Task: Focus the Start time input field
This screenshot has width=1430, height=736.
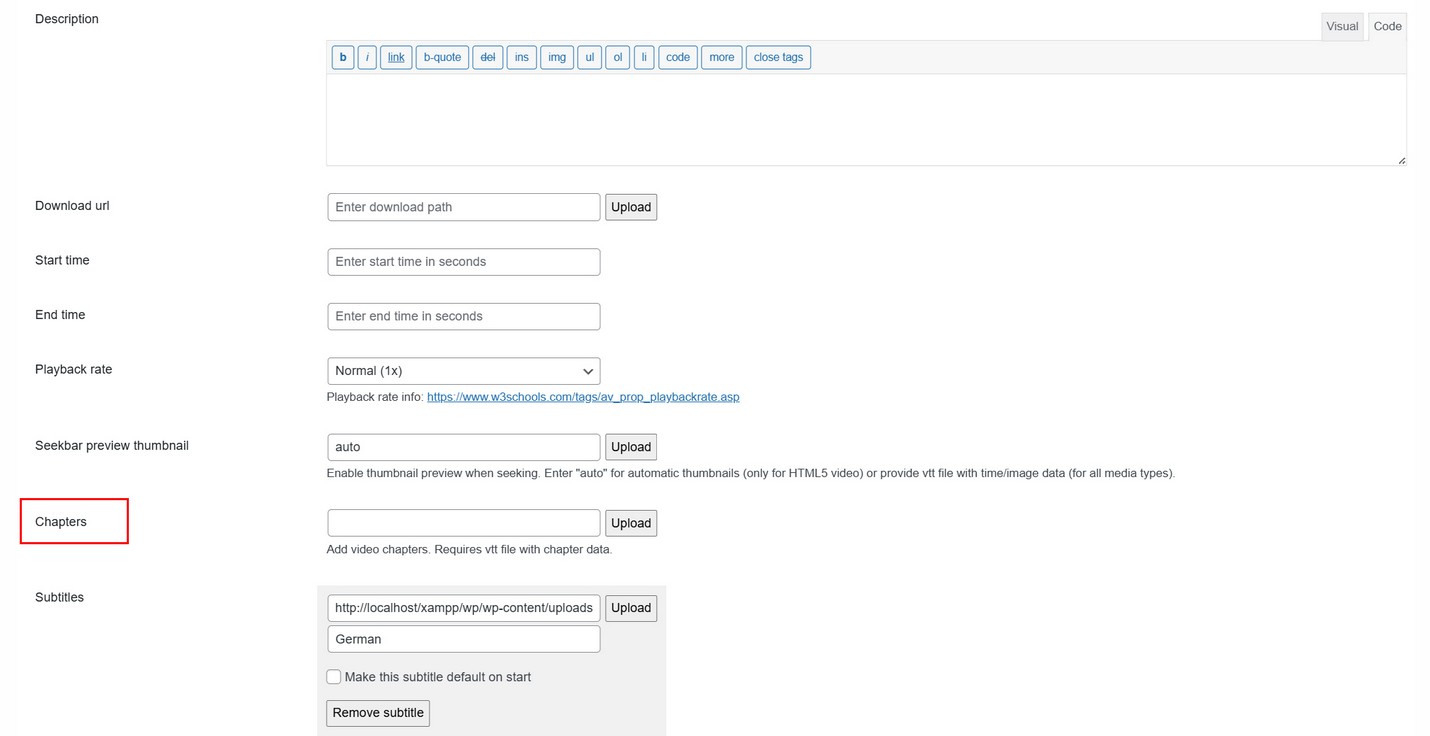Action: [x=463, y=262]
